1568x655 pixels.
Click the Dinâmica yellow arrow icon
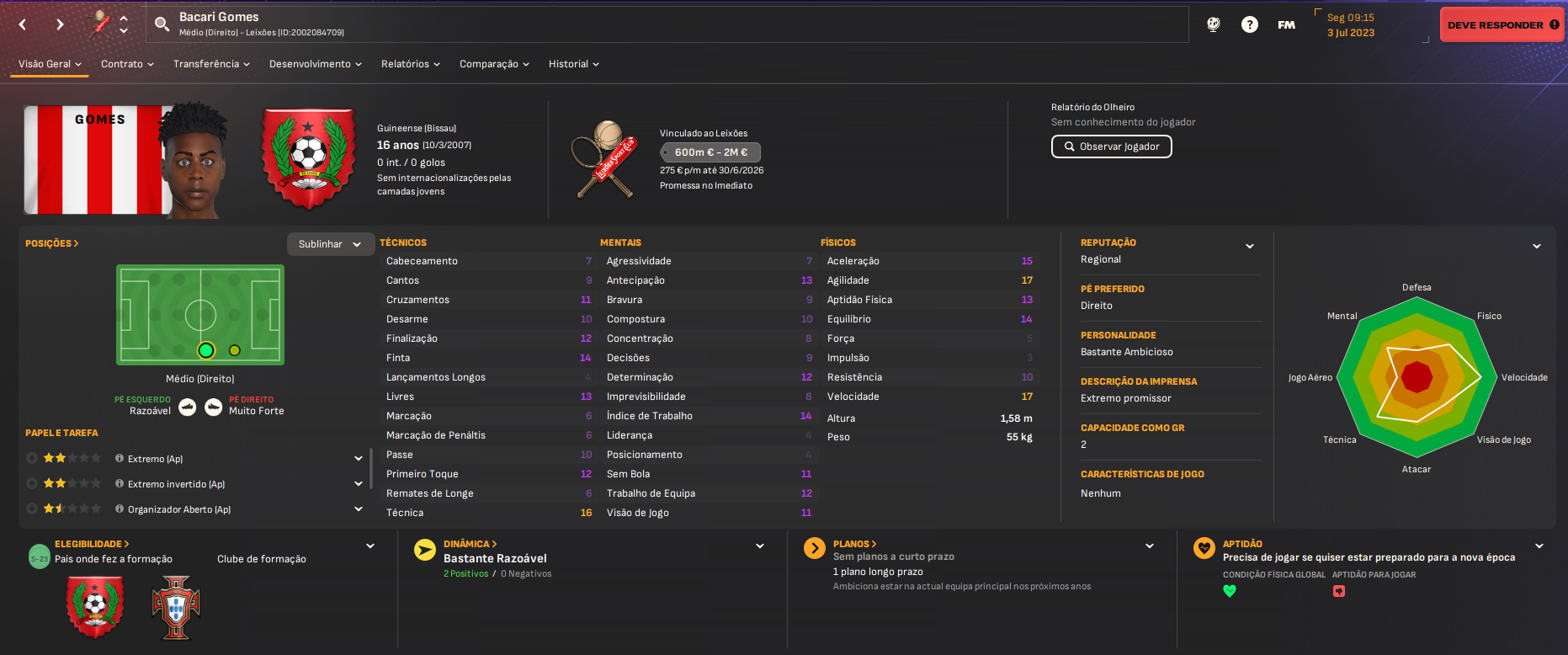coord(425,550)
